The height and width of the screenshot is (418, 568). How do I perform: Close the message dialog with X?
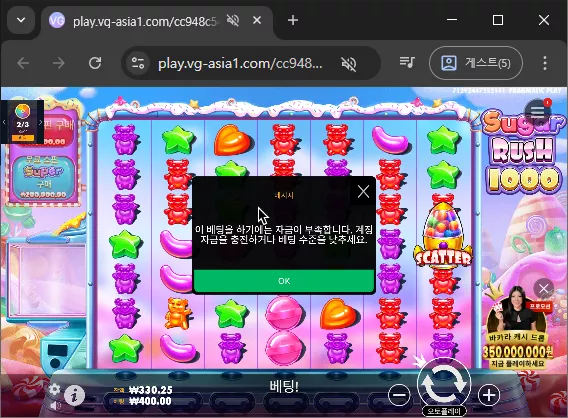point(363,192)
